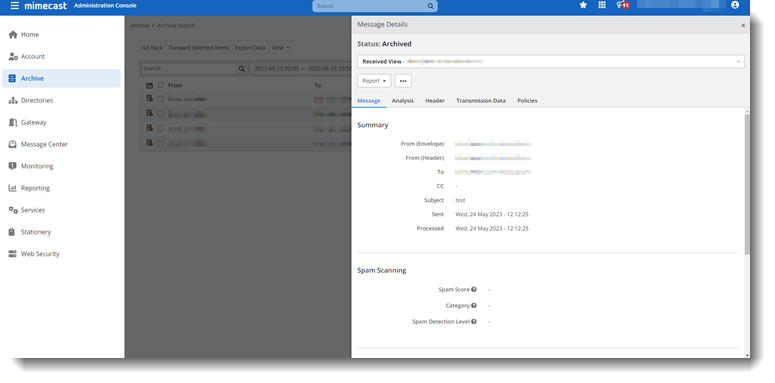Click the Home sidebar icon
Image resolution: width=775 pixels, height=383 pixels.
pos(13,35)
